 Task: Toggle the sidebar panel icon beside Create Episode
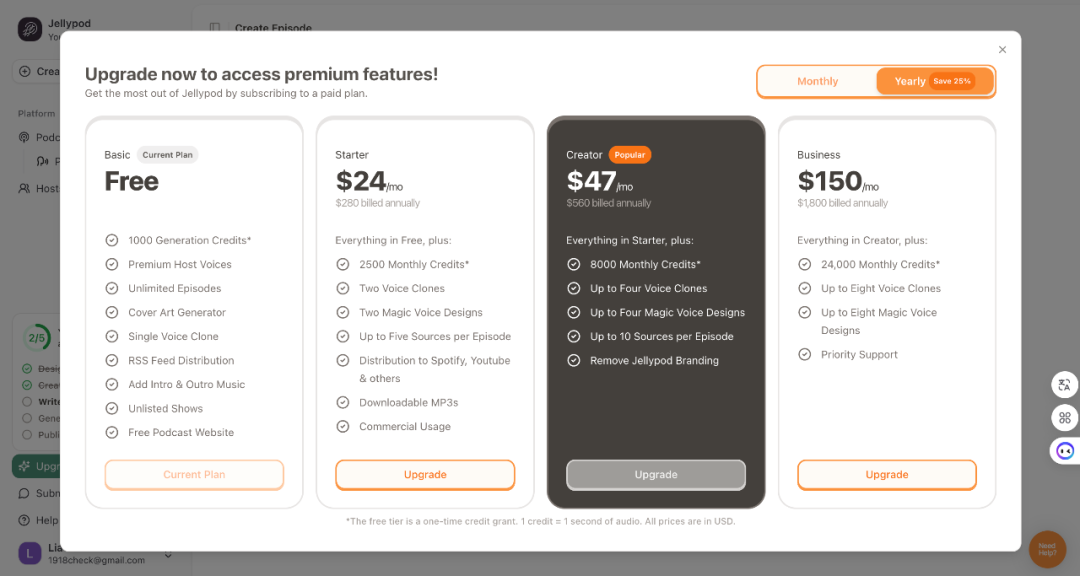215,28
